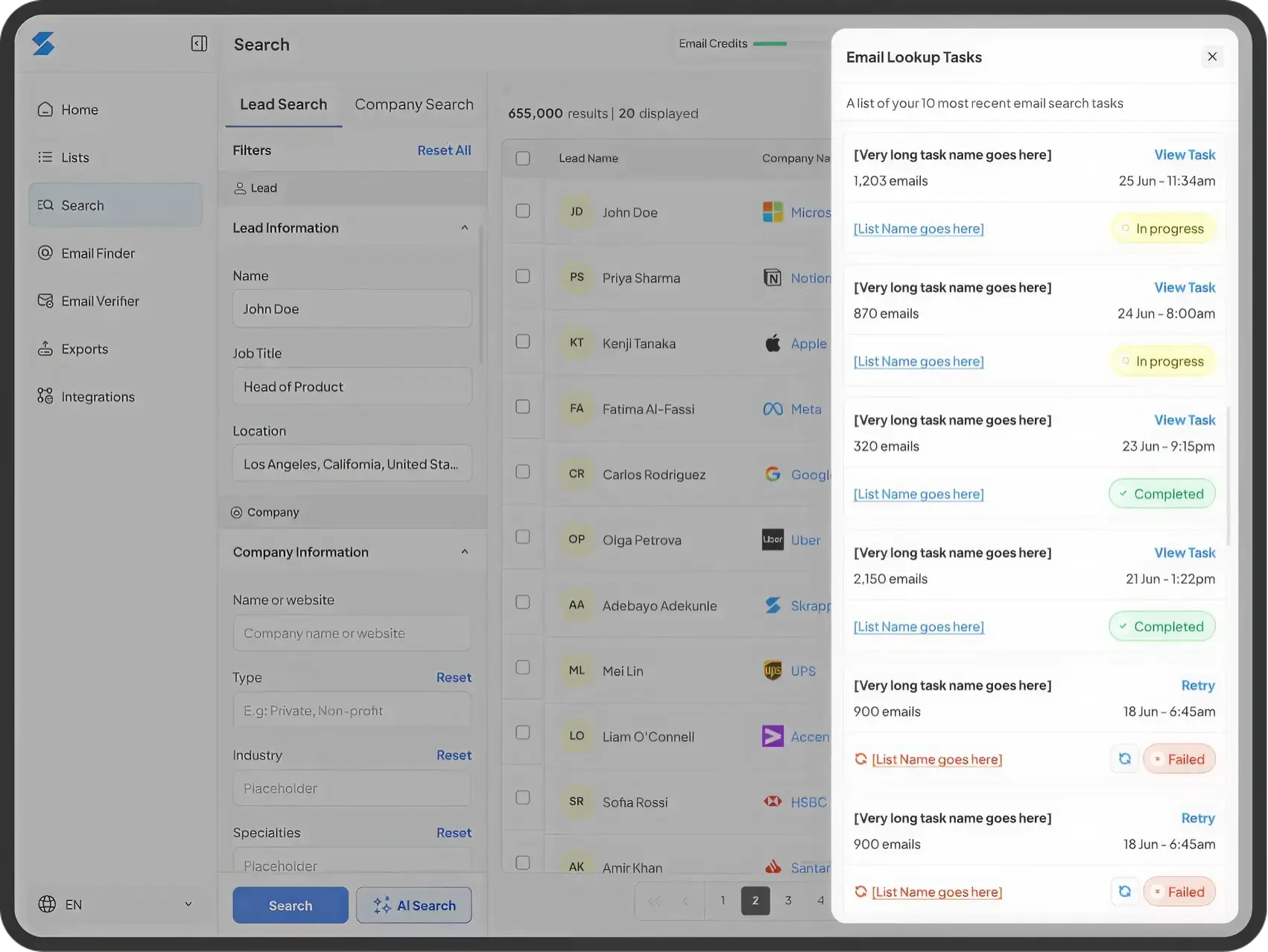Switch to the Company Search tab
This screenshot has width=1268, height=952.
(x=414, y=105)
